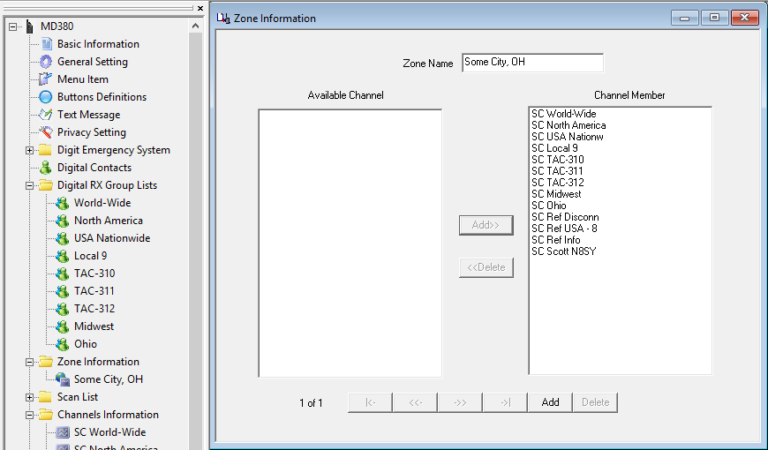Open Basic Information in the tree
Viewport: 768px width, 450px height.
click(98, 44)
